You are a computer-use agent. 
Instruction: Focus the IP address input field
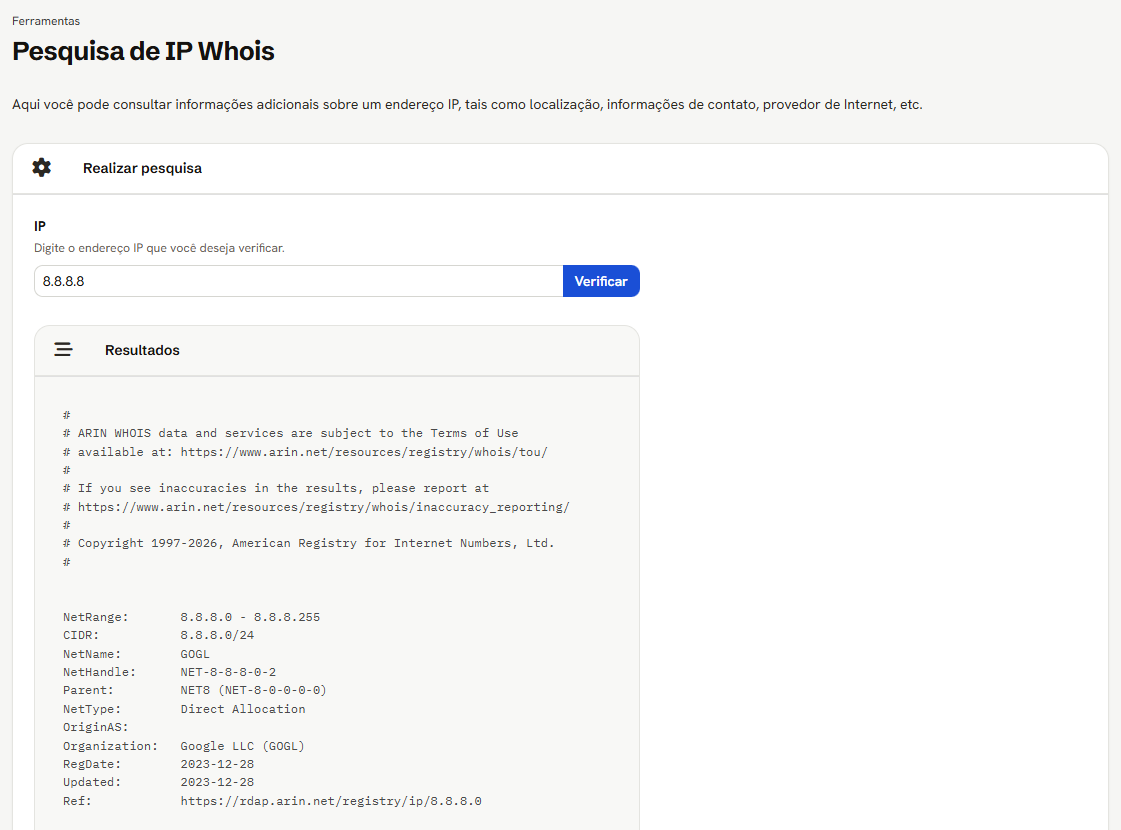point(298,281)
